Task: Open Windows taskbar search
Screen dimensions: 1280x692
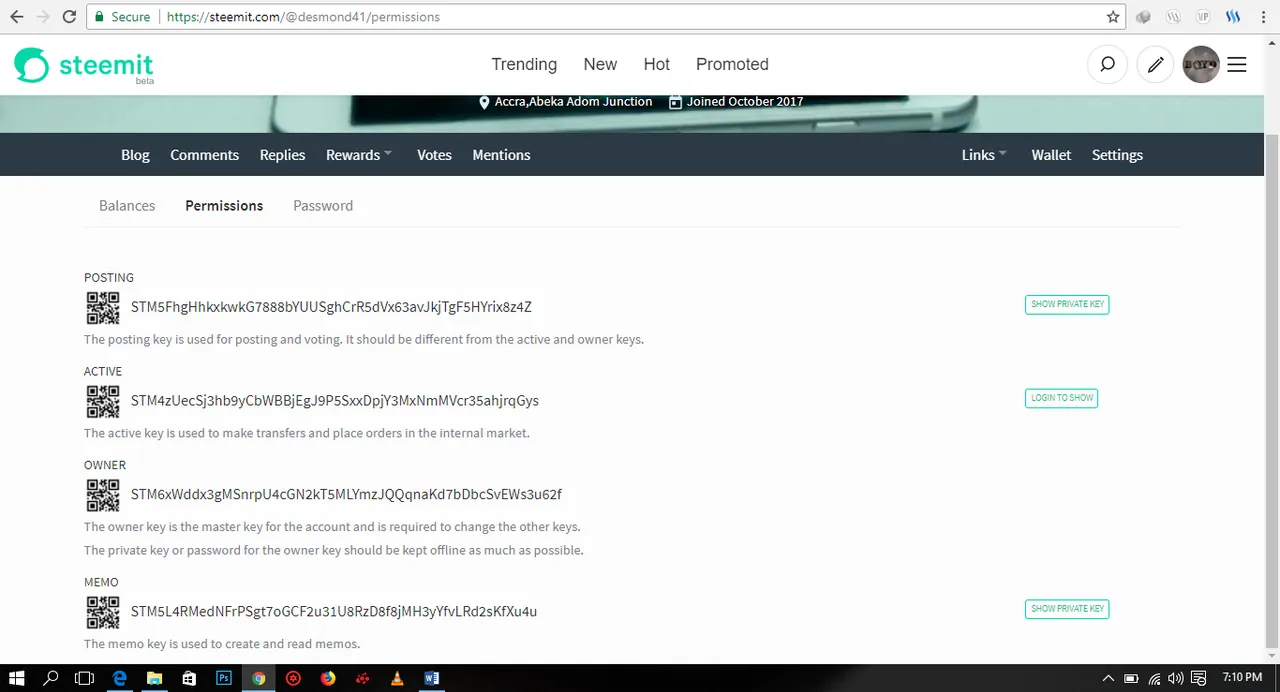Action: [x=51, y=678]
